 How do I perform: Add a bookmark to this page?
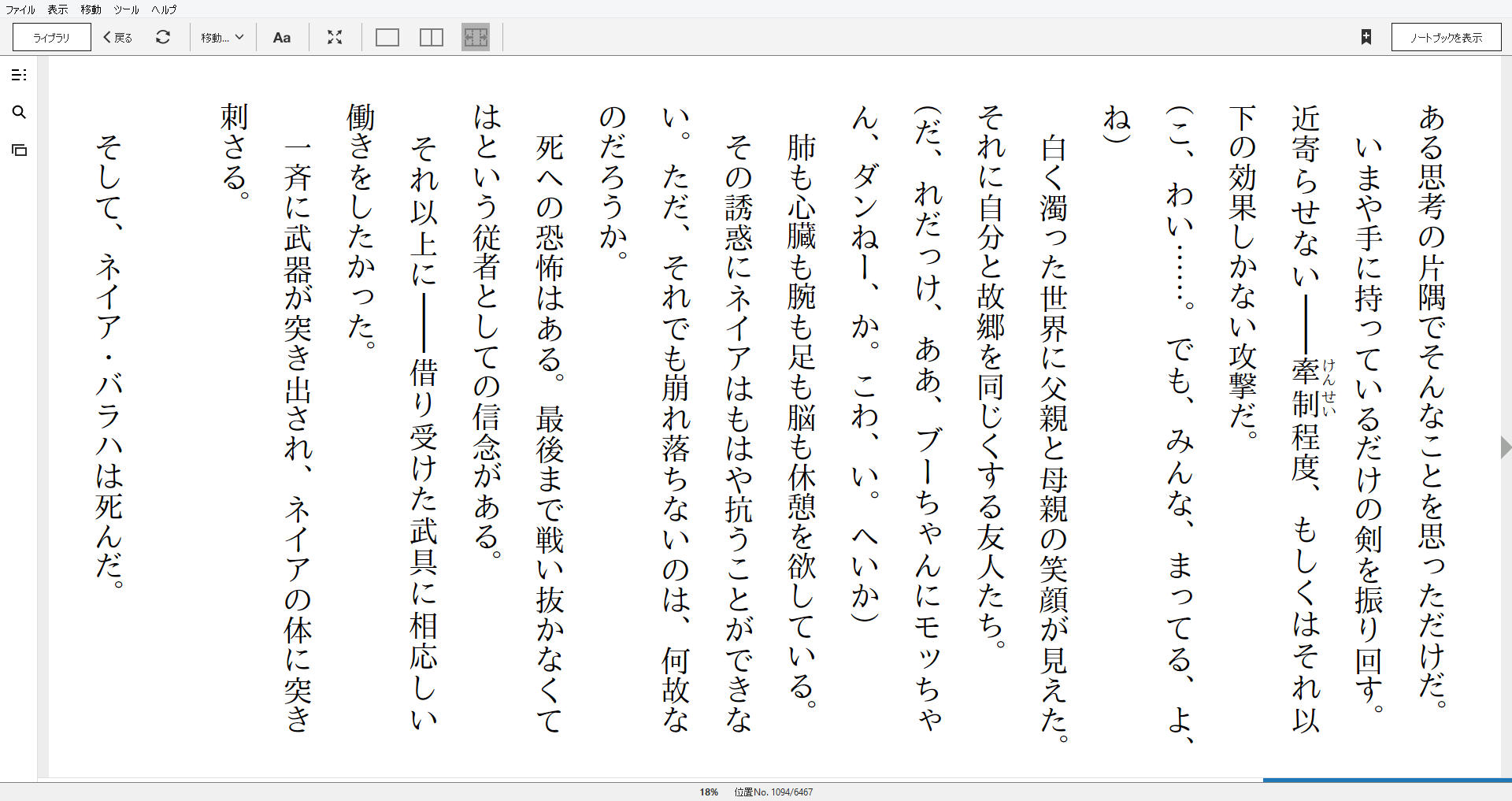coord(1366,37)
